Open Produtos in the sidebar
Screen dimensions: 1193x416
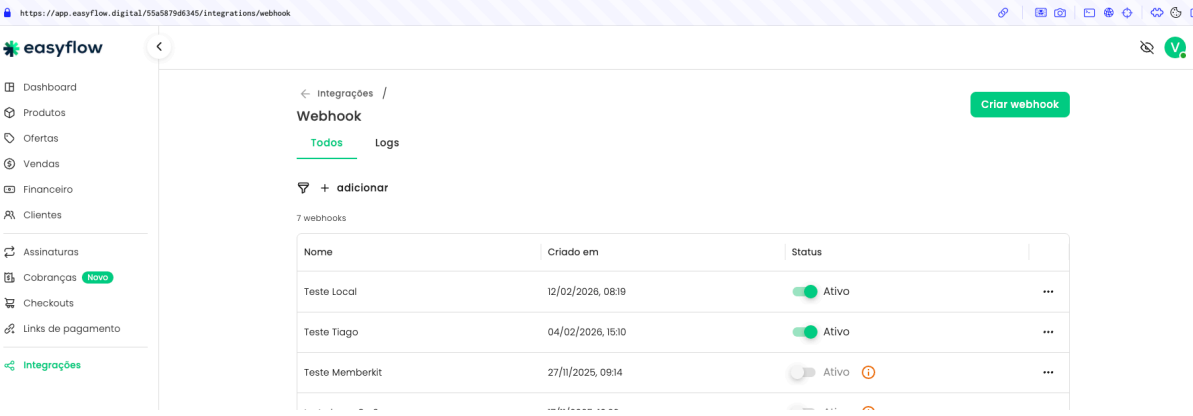coord(44,113)
